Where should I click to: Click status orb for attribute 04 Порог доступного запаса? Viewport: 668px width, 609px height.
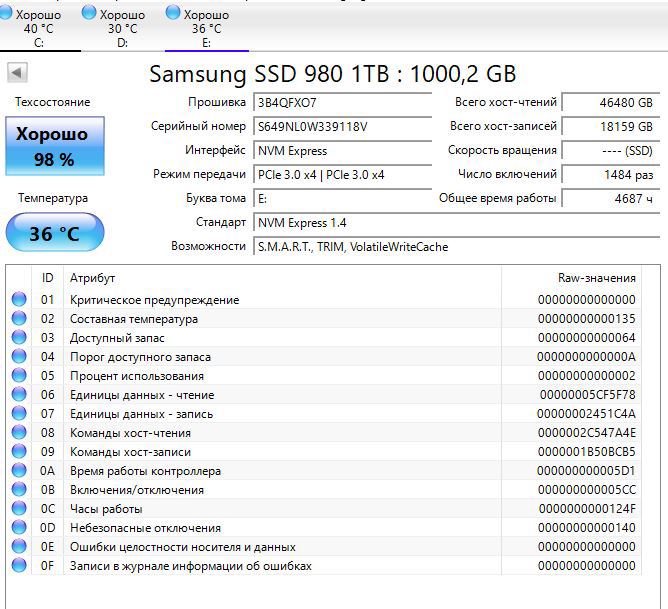pyautogui.click(x=19, y=356)
